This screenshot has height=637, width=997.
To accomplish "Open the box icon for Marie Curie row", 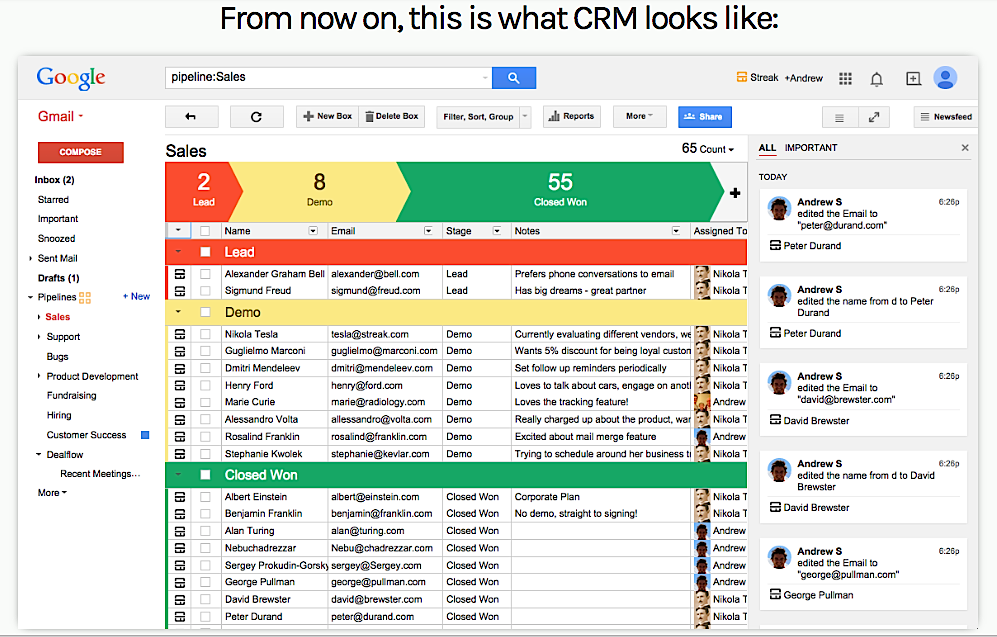I will coord(180,402).
